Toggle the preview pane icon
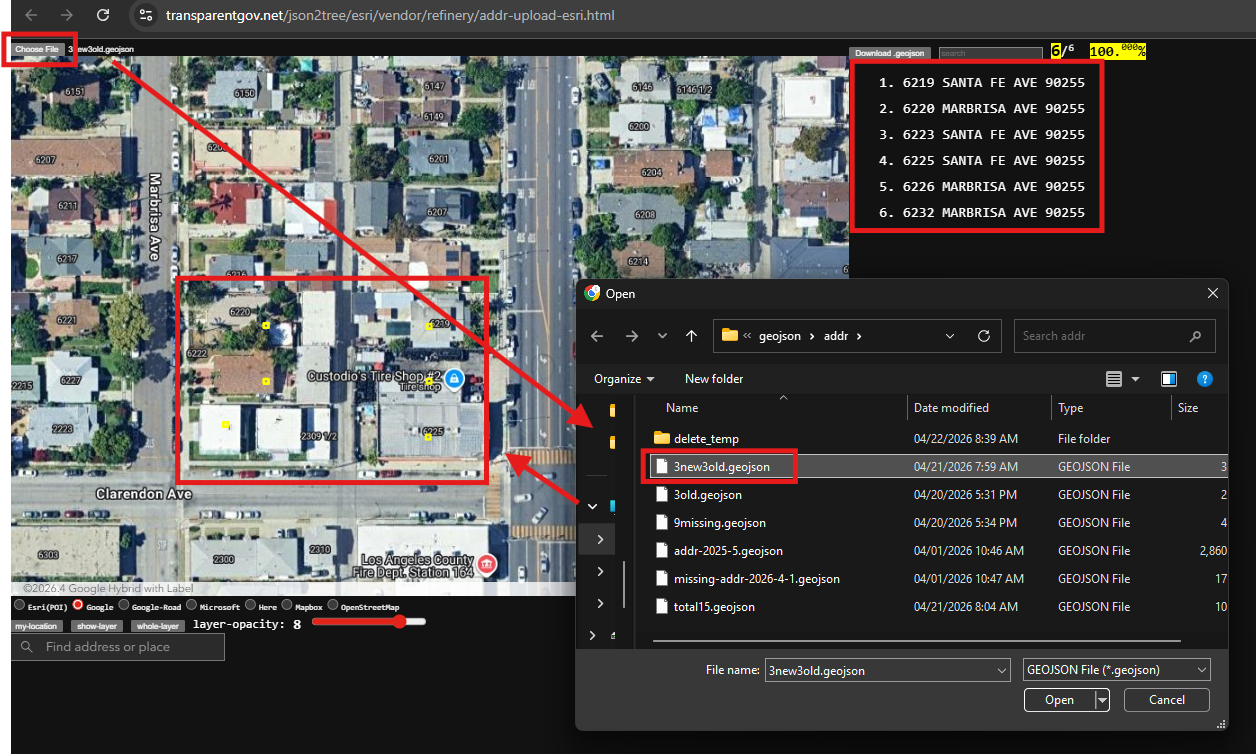1256x754 pixels. 1168,379
